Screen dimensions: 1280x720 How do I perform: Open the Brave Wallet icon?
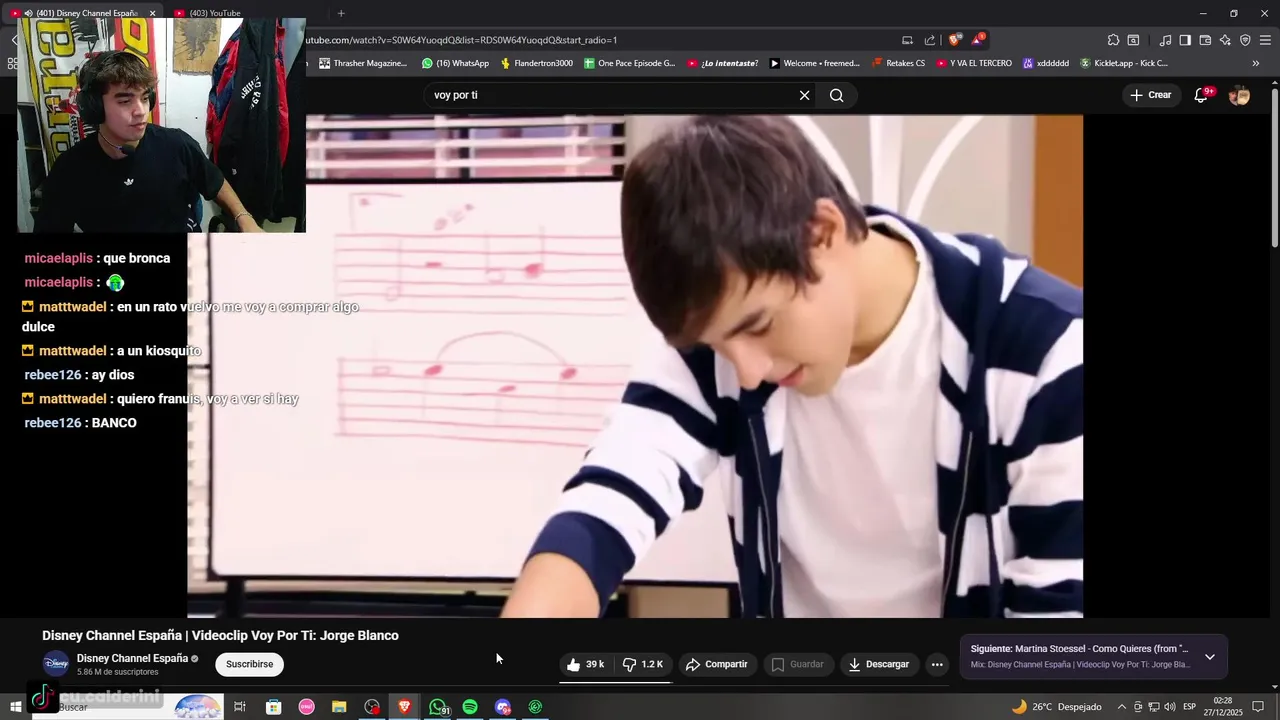coord(1205,40)
